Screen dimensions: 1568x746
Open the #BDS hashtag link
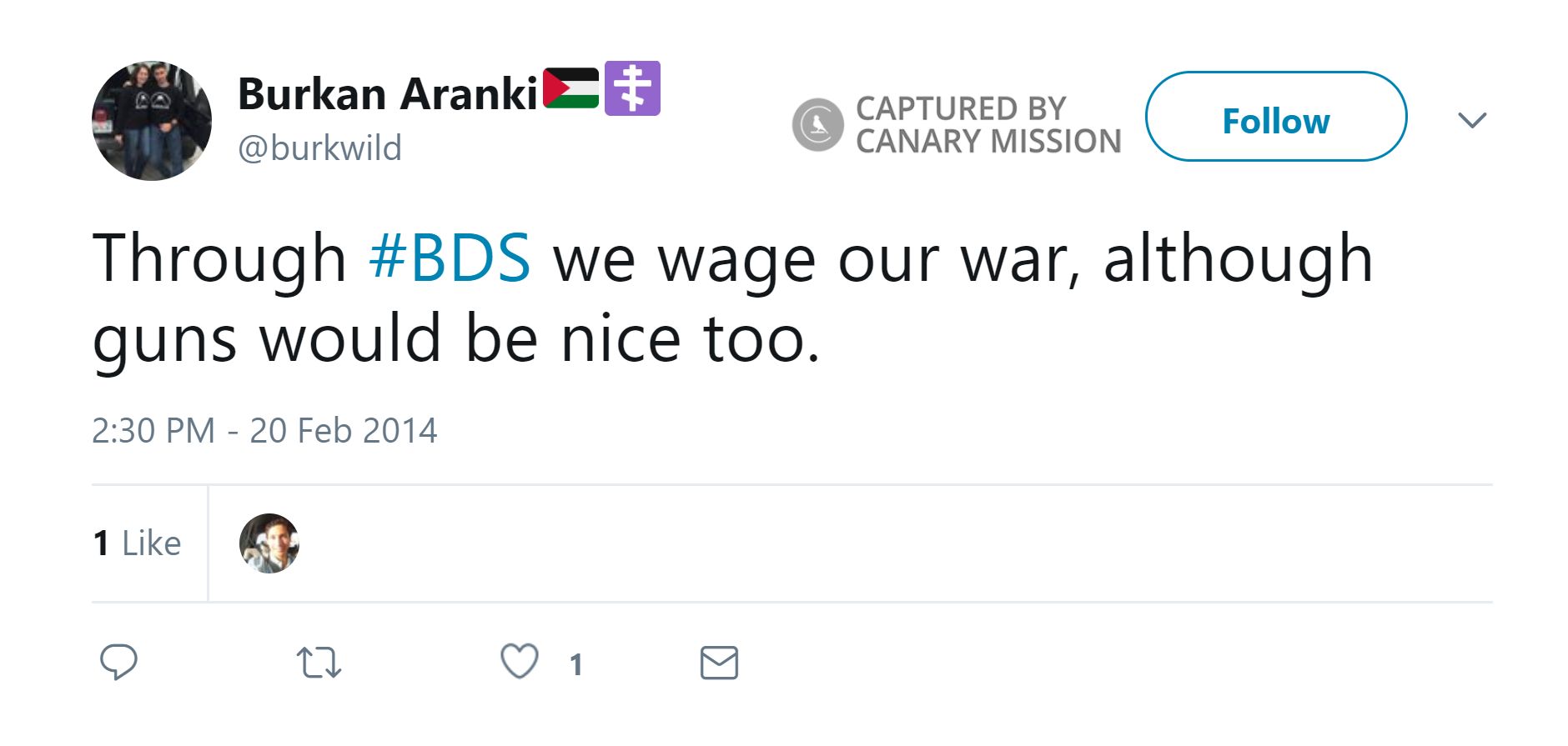[450, 258]
